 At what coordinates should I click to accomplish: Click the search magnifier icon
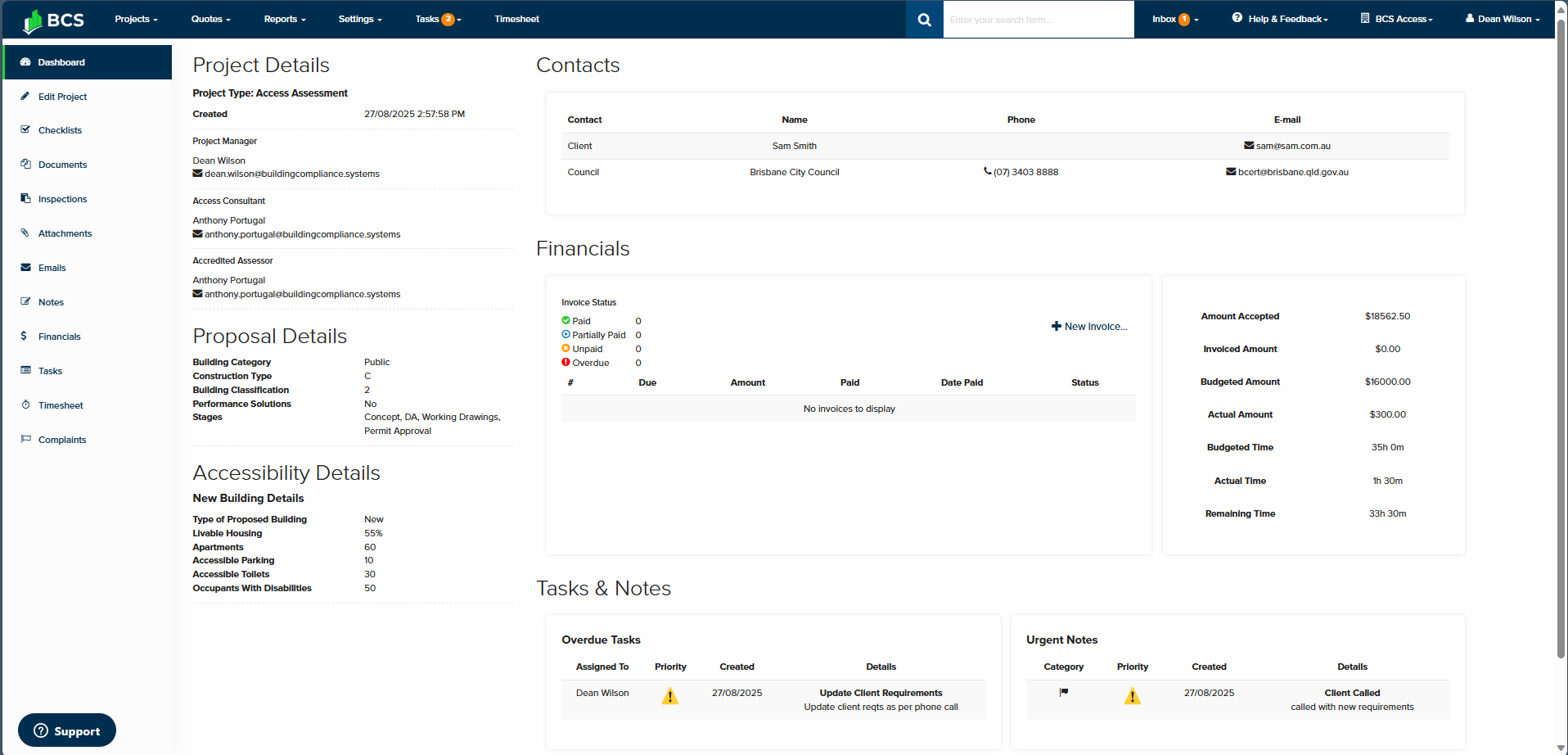924,20
